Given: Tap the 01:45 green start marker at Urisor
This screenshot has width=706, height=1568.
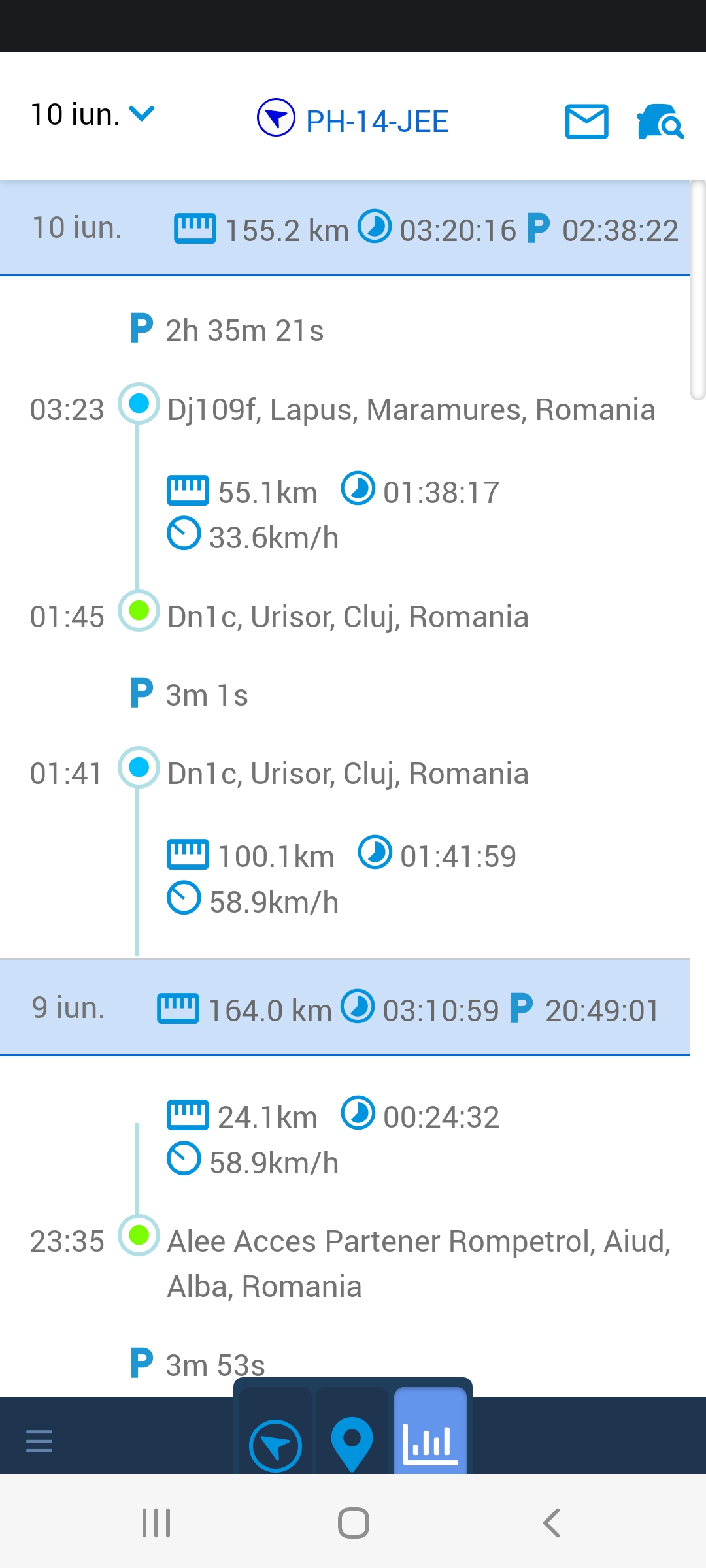Looking at the screenshot, I should (139, 611).
